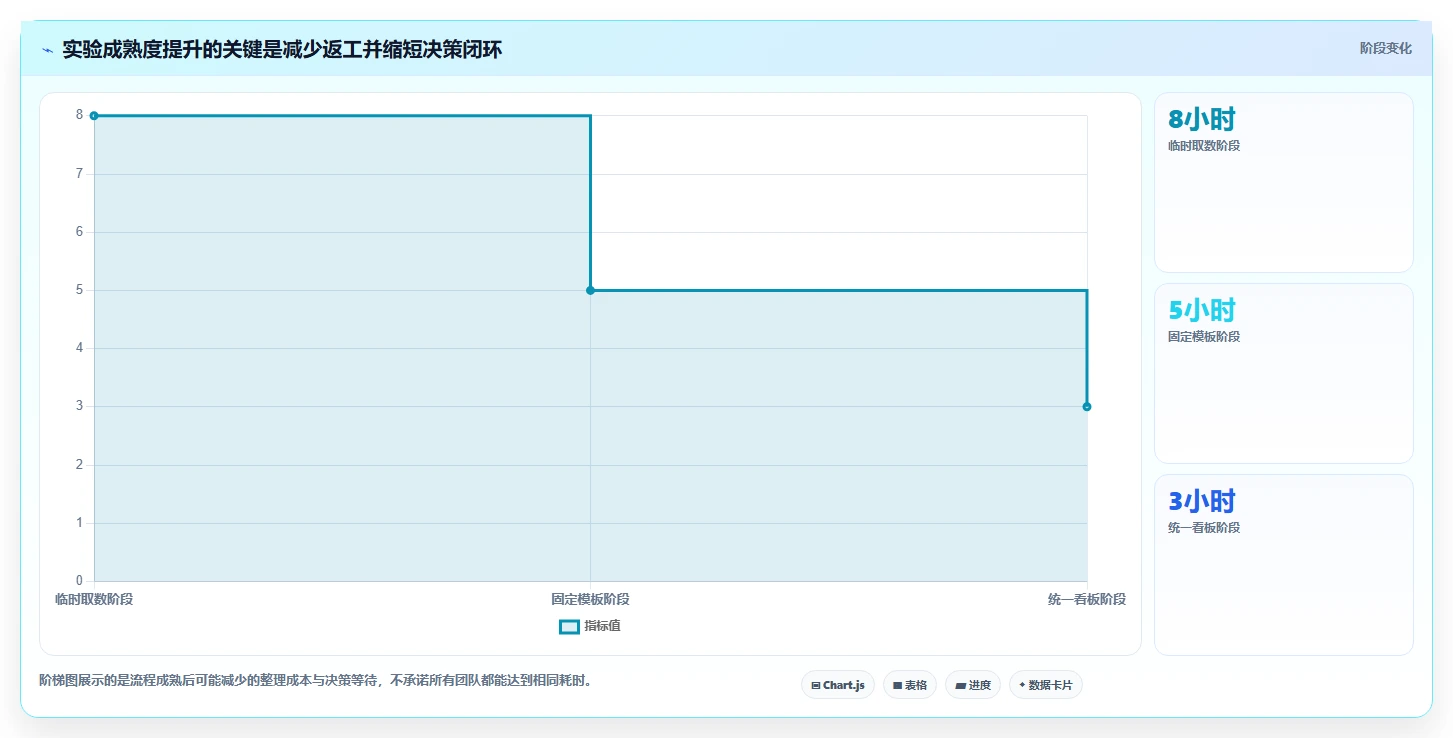The height and width of the screenshot is (738, 1453).
Task: Click the lightning icon beside the title
Action: pos(48,50)
